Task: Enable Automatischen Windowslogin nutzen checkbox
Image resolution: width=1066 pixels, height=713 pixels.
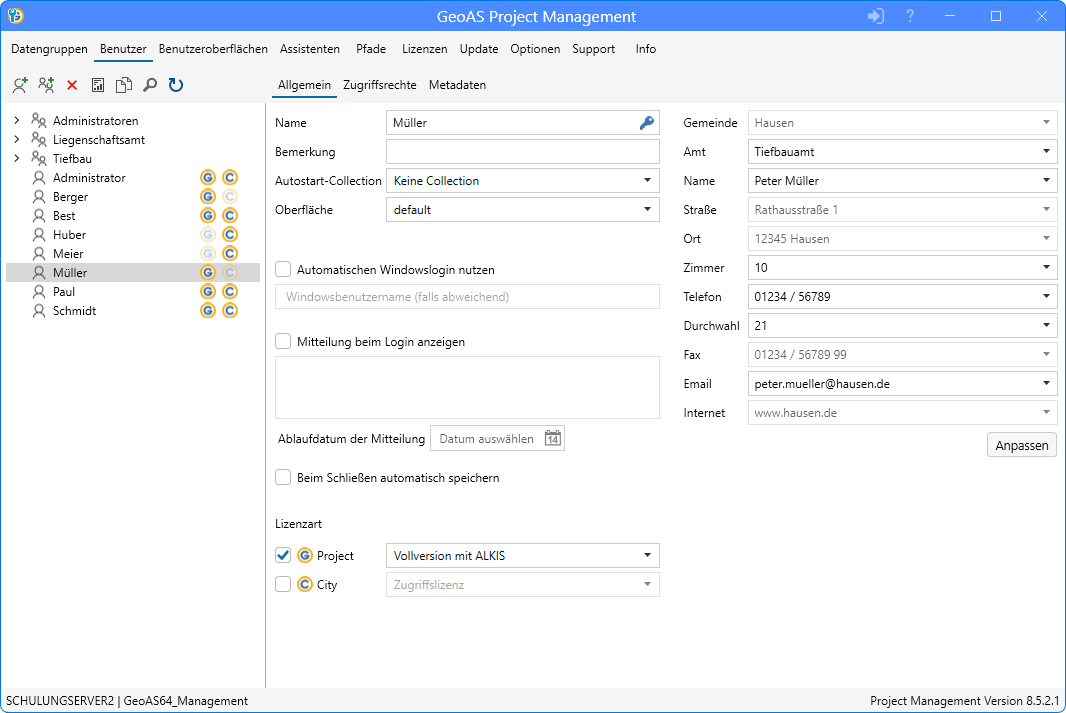Action: click(x=283, y=269)
